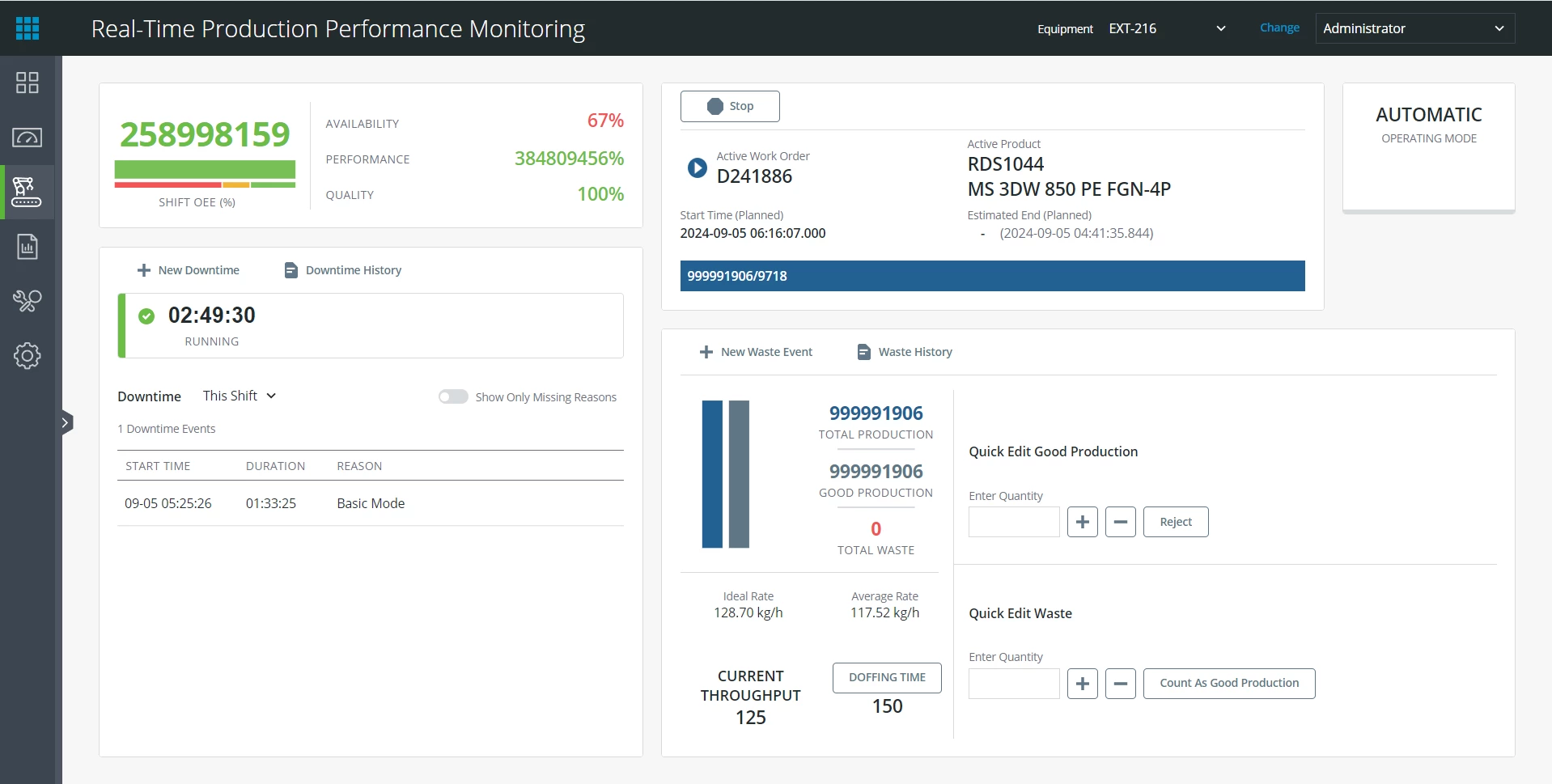Add a New Waste Event

pos(756,352)
